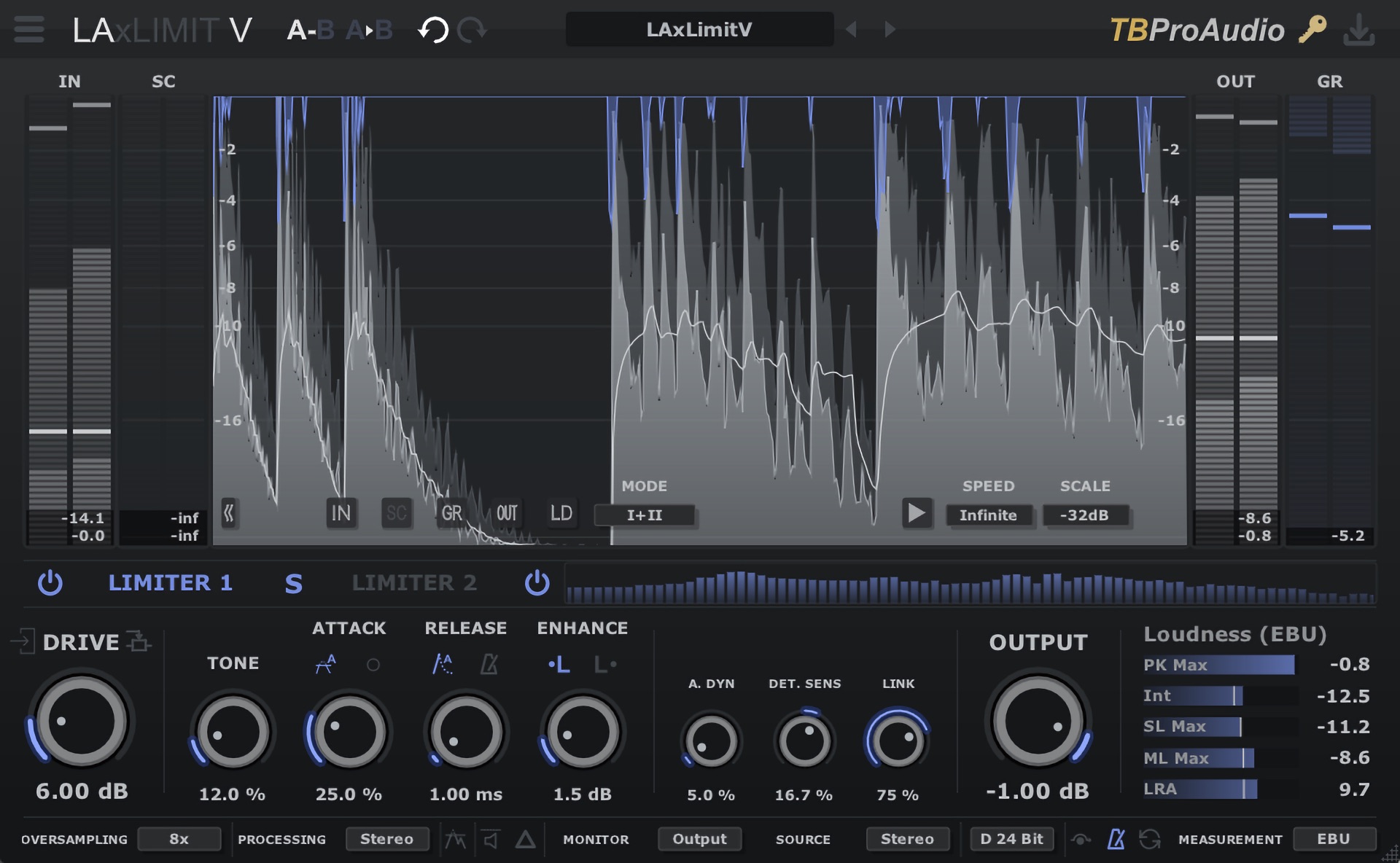Toggle IN curve display in graph
Image resolution: width=1400 pixels, height=863 pixels.
(x=341, y=513)
